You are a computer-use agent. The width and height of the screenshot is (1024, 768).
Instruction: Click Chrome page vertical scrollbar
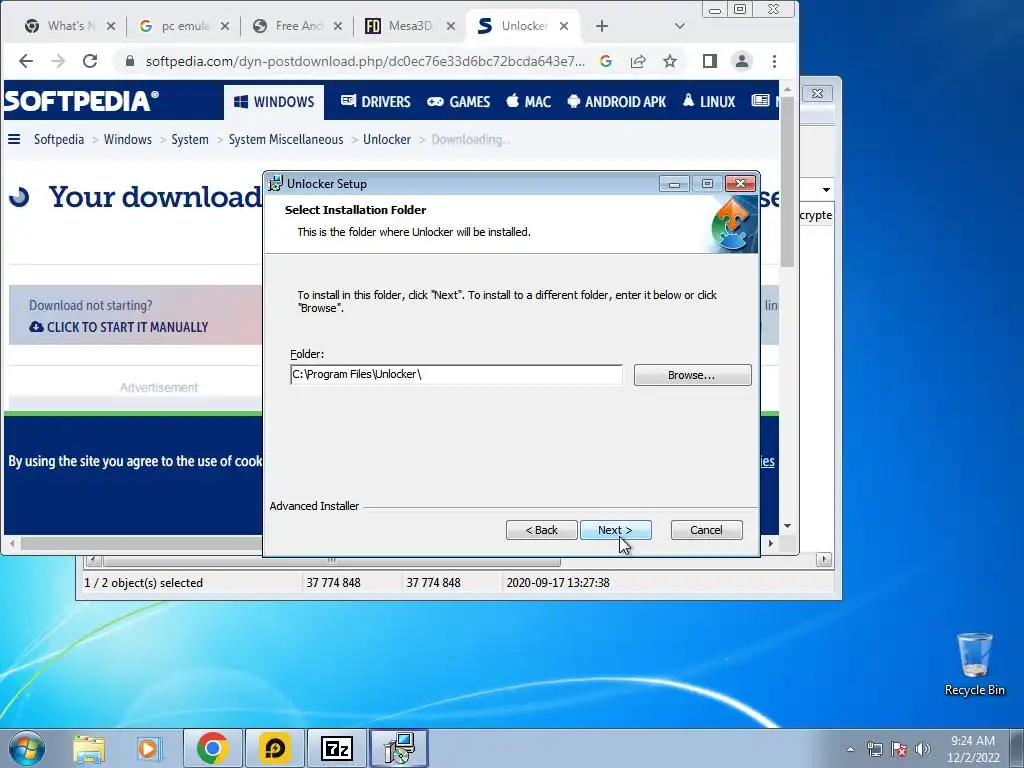pos(788,181)
